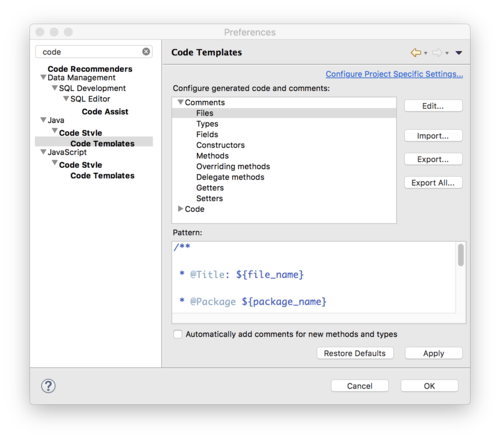Select the Constructors comment template
This screenshot has height=440, width=500.
pos(220,145)
